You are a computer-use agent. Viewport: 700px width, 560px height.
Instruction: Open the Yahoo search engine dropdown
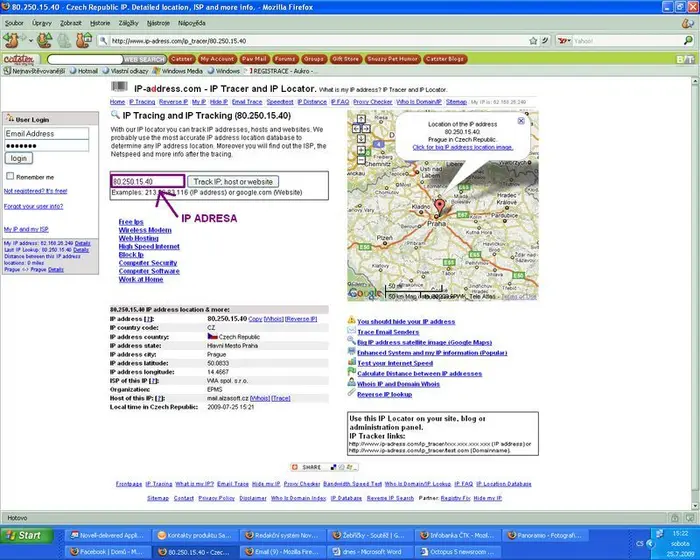point(564,41)
